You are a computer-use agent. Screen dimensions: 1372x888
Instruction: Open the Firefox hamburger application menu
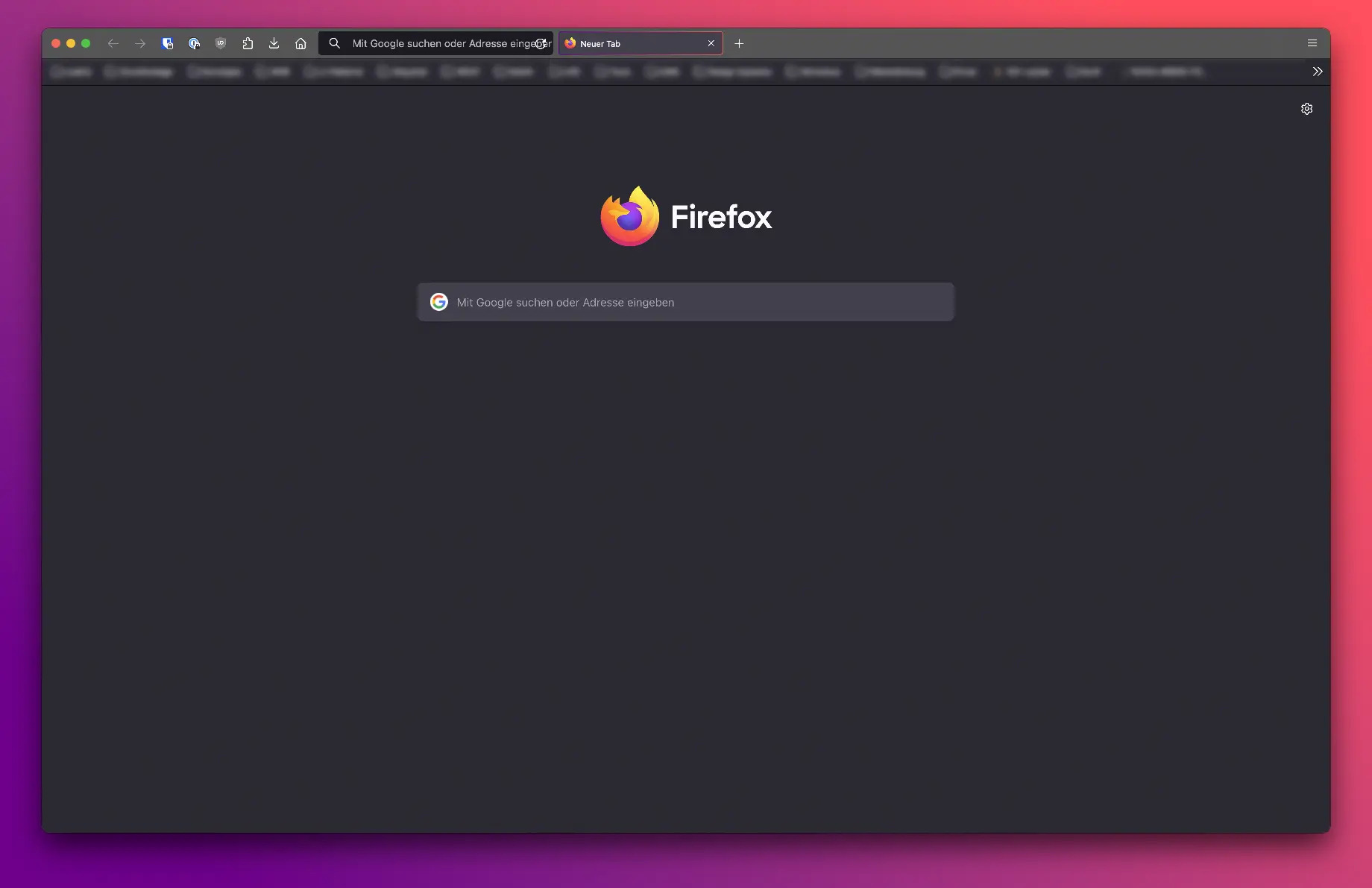[1312, 43]
